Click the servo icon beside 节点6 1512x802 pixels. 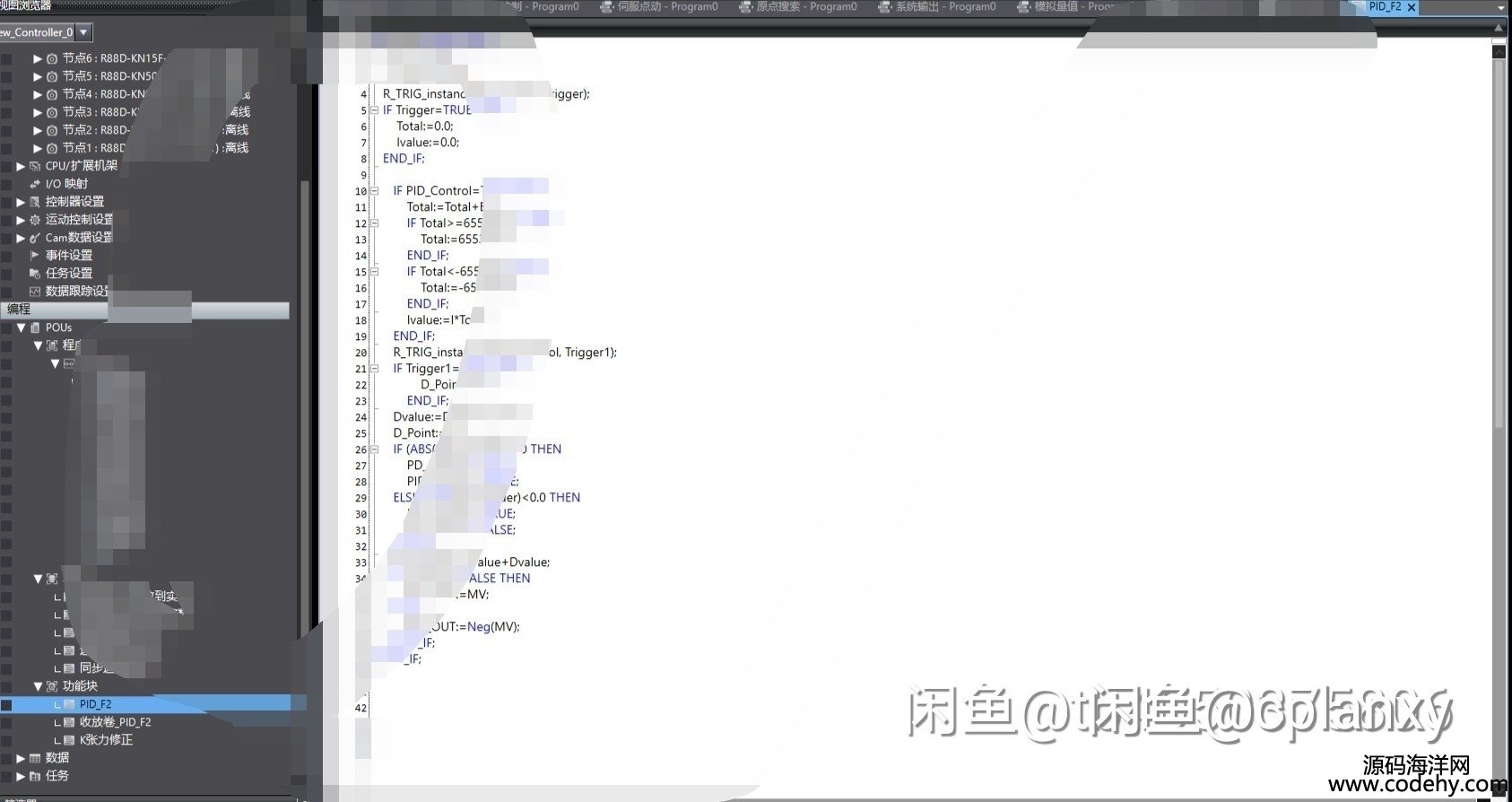[52, 58]
